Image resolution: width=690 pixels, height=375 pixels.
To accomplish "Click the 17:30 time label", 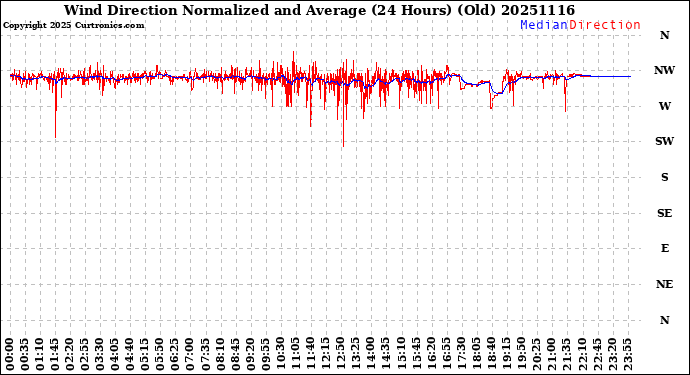I will coord(462,354).
